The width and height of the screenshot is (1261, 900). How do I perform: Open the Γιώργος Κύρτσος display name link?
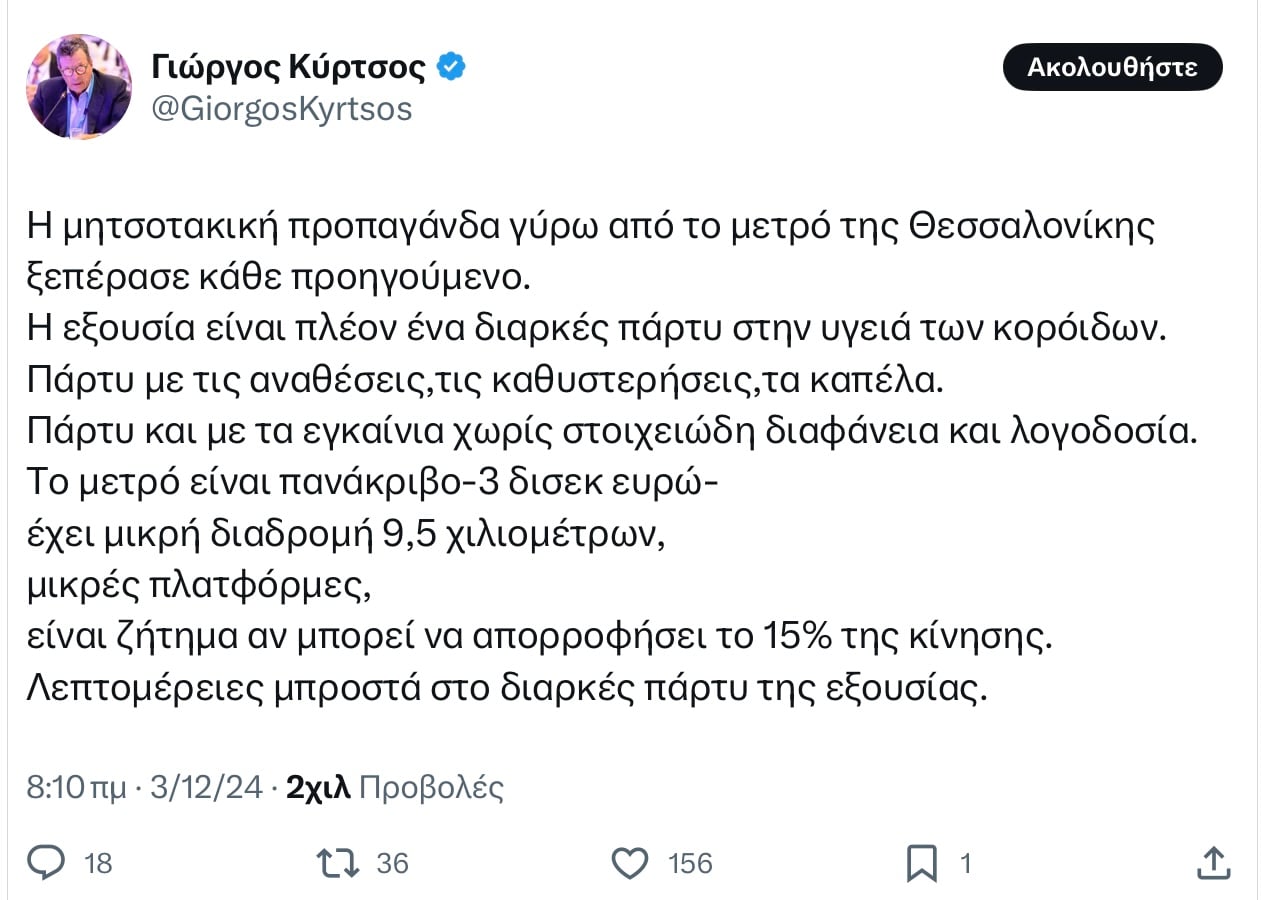289,68
